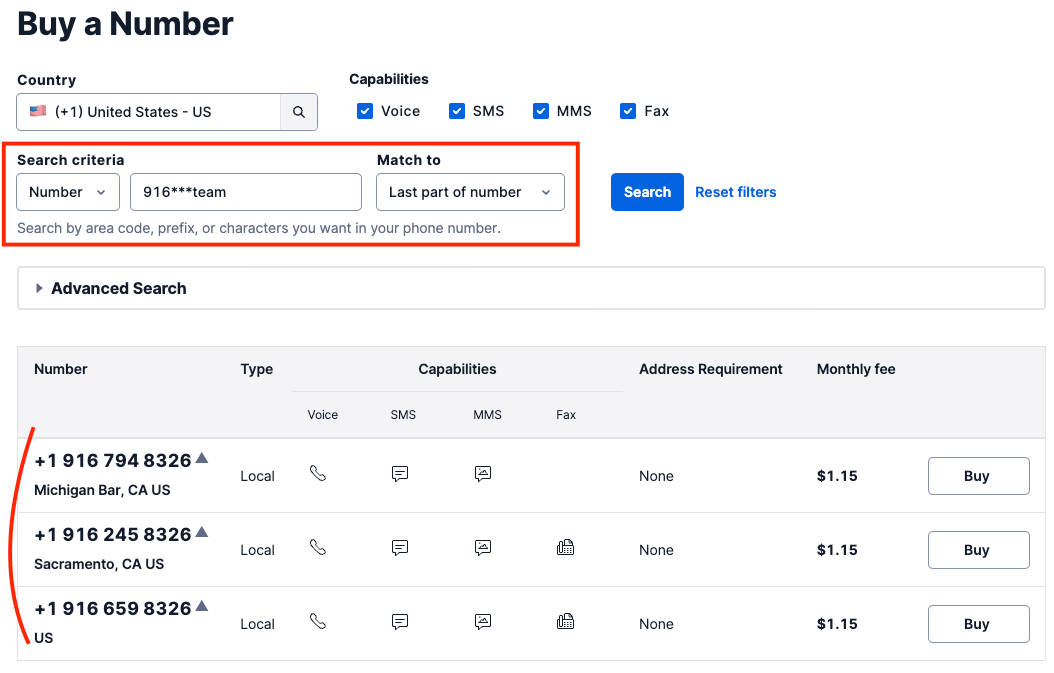Screen dimensions: 1054x673
Task: Click the voice phone icon for +1 916 794 8326
Action: pos(318,474)
